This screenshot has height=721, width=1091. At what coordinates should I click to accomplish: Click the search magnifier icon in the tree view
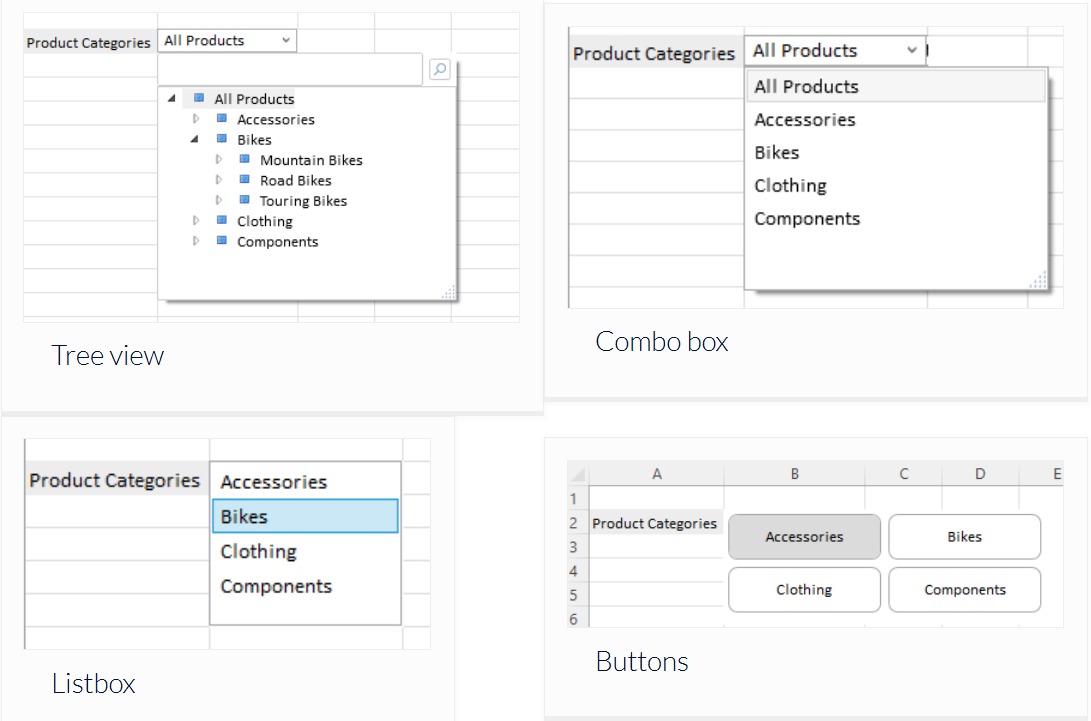tap(440, 69)
